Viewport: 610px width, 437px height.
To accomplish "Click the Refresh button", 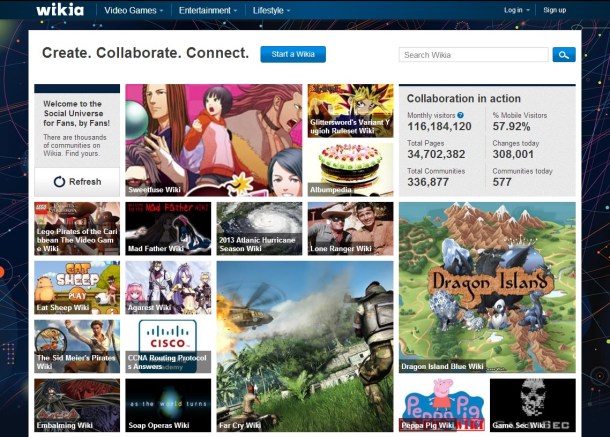I will coord(77,182).
